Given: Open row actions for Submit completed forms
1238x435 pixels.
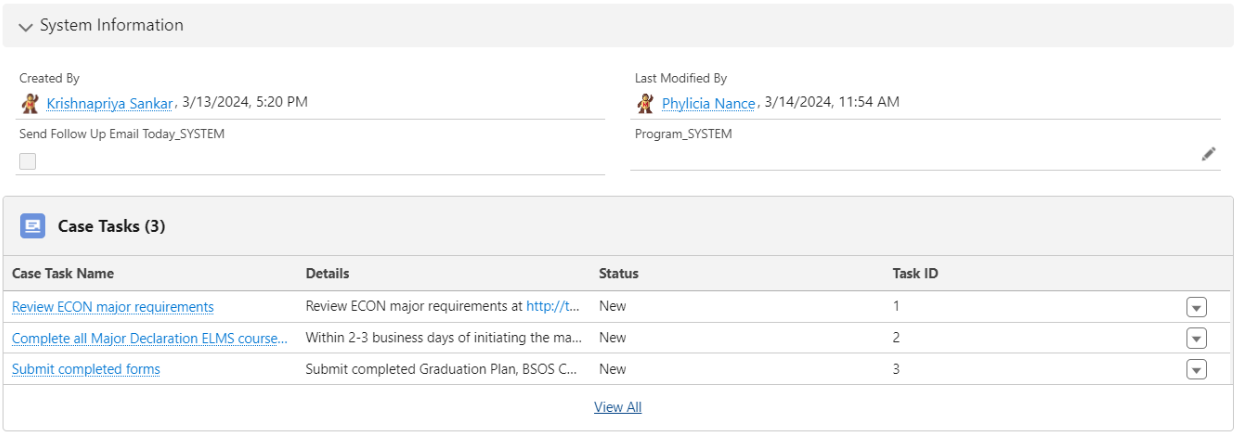Looking at the screenshot, I should tap(1196, 370).
